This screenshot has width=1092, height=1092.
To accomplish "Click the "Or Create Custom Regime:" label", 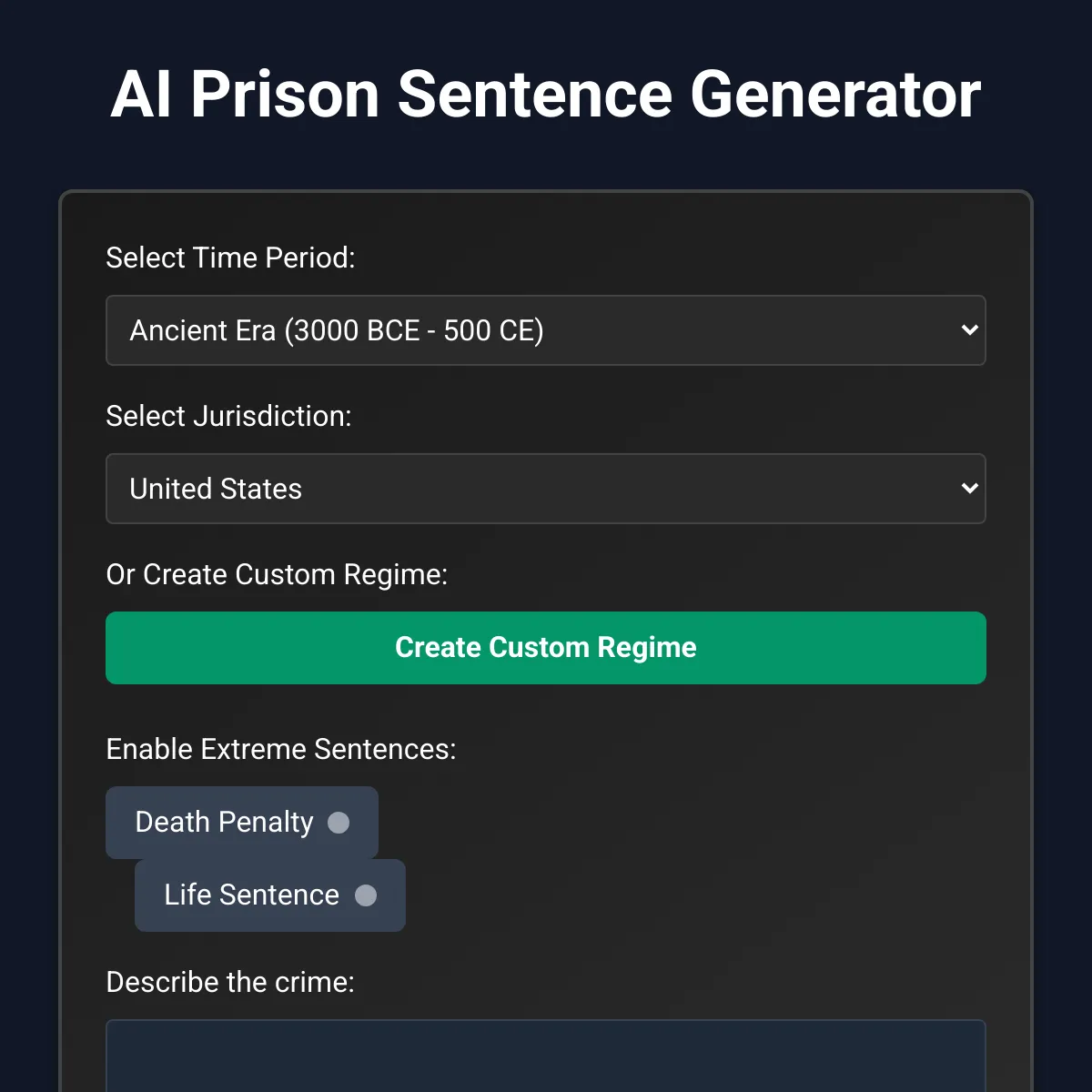I will [x=277, y=574].
